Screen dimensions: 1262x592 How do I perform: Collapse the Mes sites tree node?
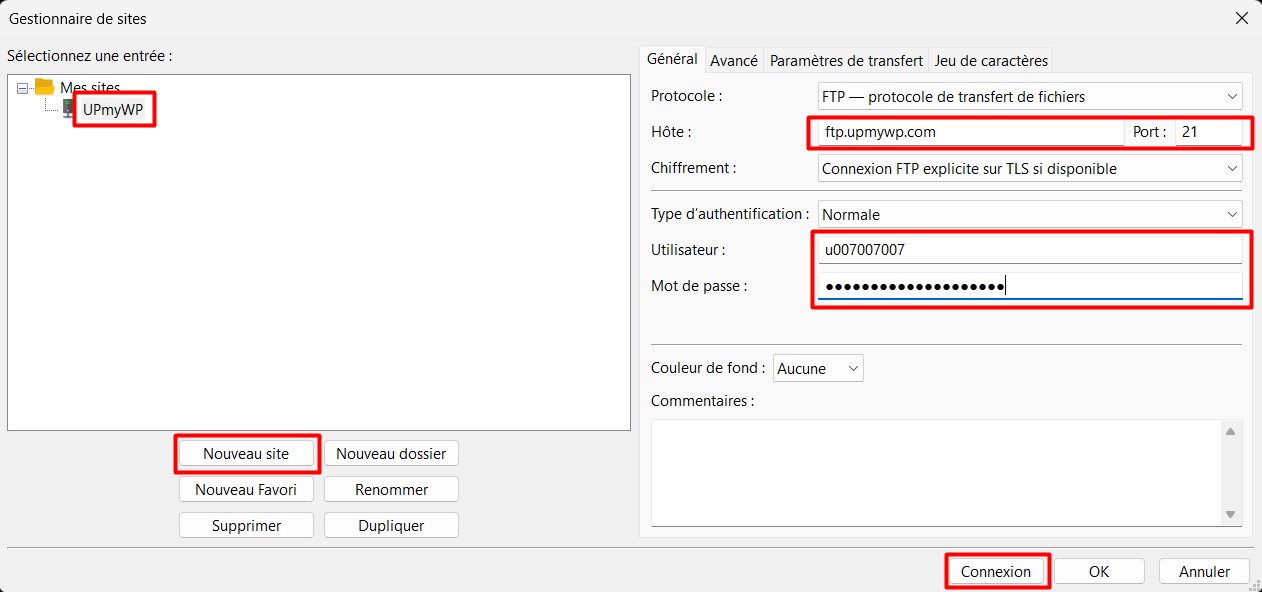(23, 88)
